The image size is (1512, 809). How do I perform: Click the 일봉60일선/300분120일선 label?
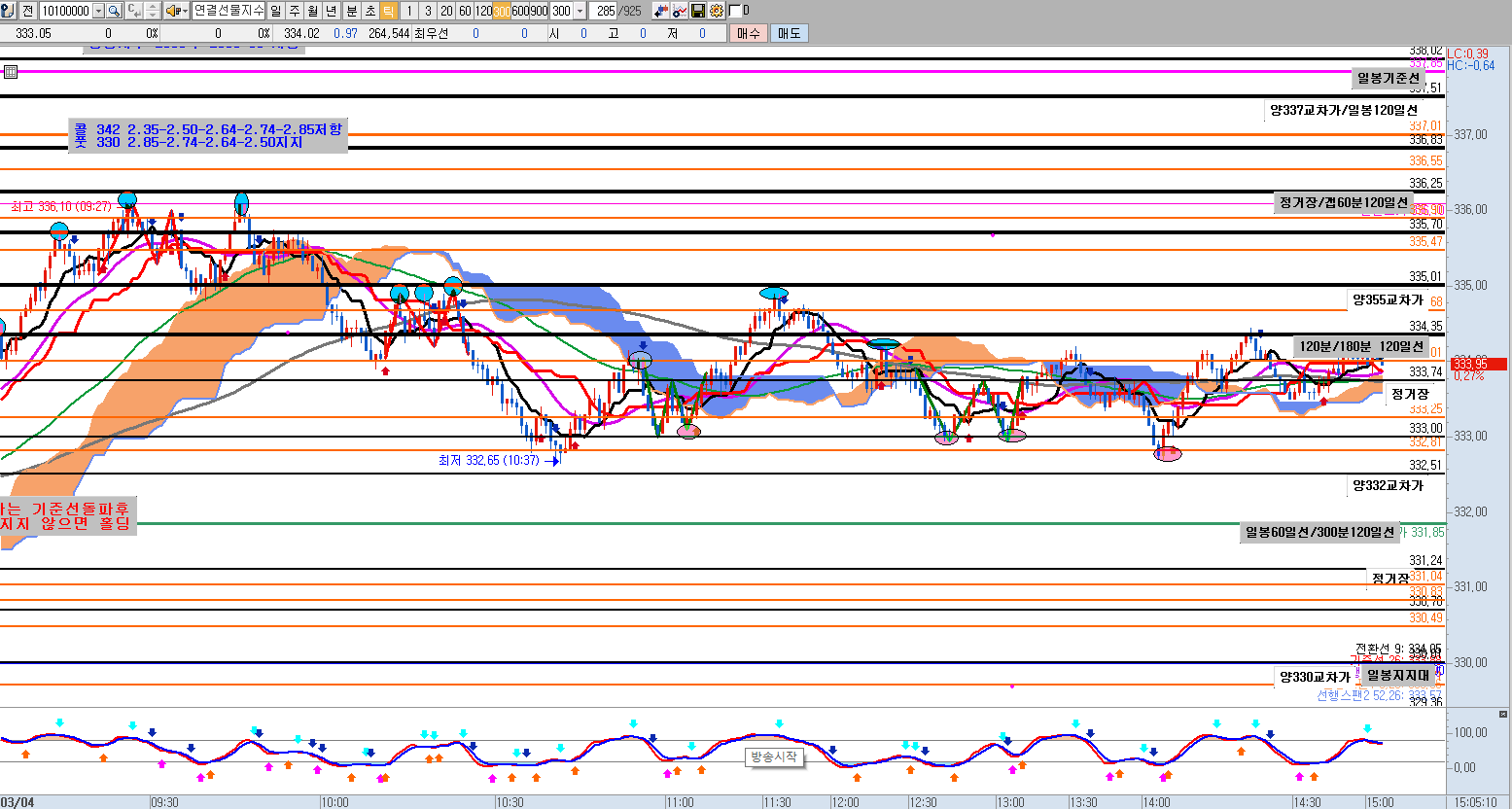1320,532
